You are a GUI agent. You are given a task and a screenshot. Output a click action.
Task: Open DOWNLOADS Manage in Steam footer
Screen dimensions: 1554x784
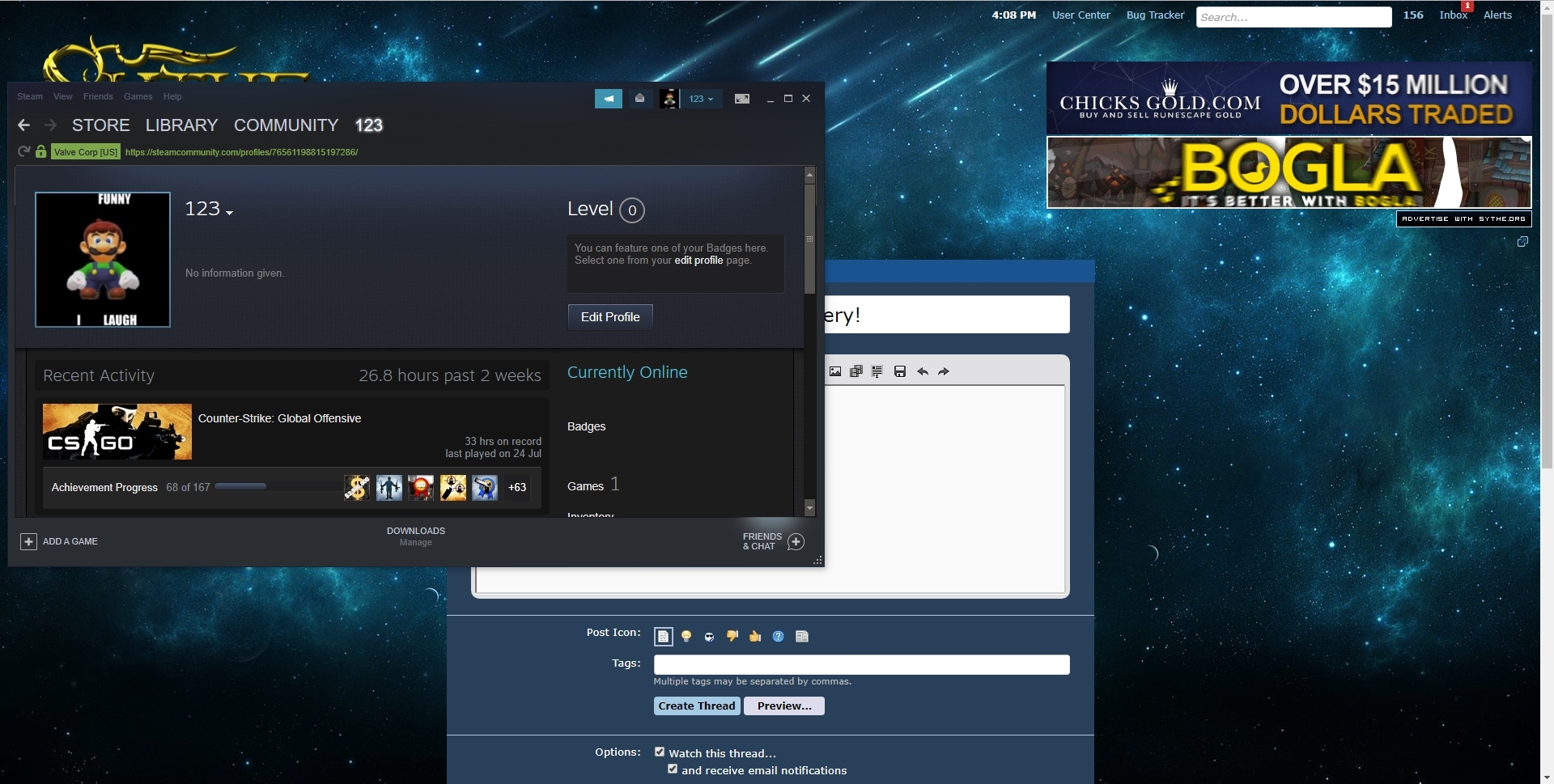click(x=416, y=536)
